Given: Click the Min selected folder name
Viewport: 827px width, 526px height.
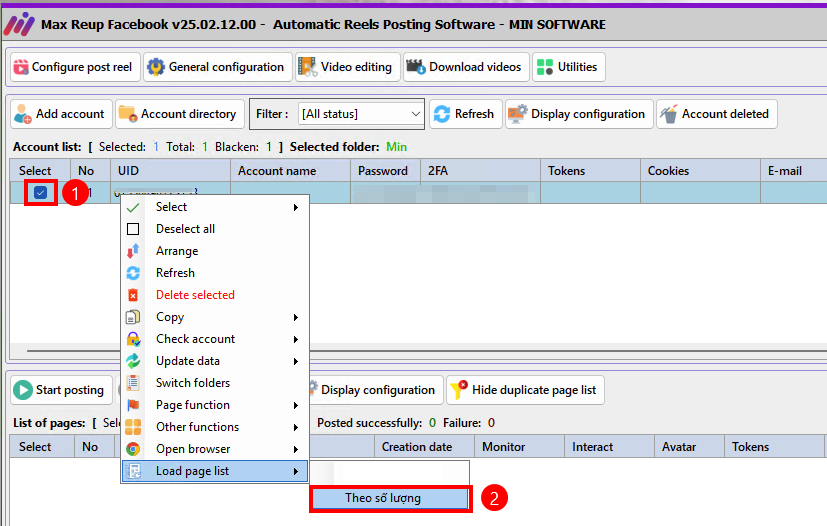Looking at the screenshot, I should [x=397, y=147].
